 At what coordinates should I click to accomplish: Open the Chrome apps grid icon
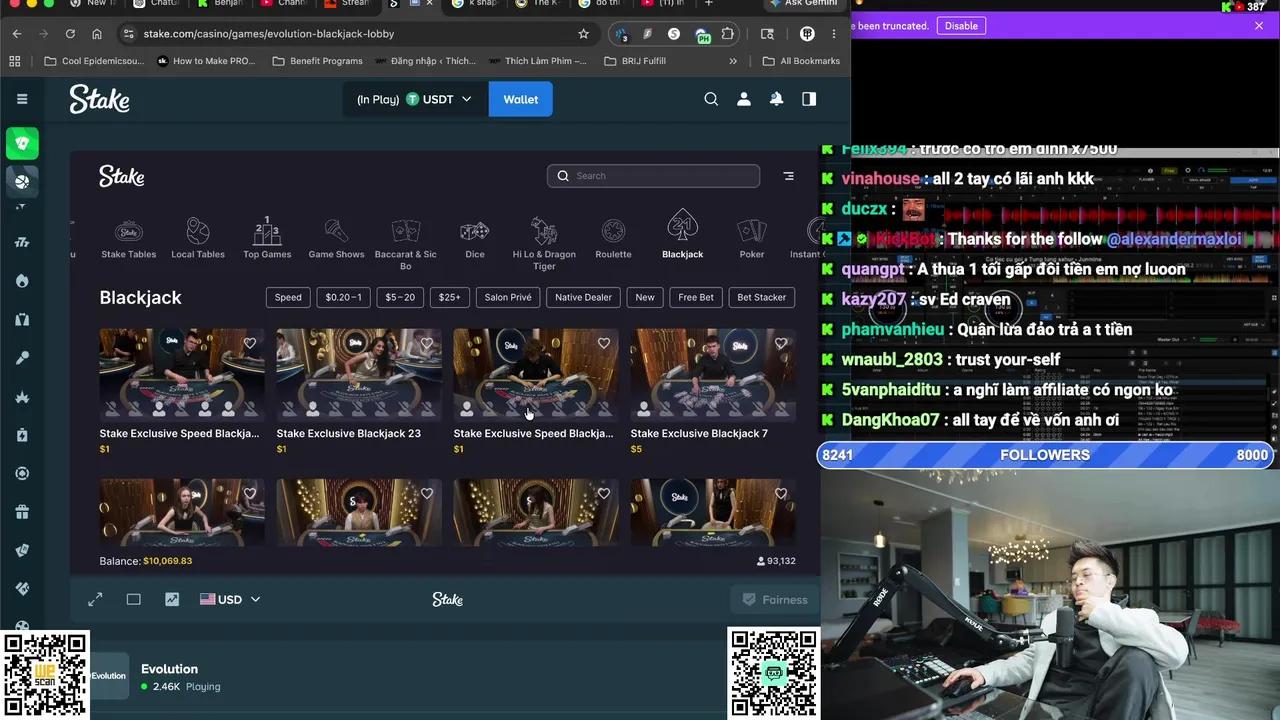tap(15, 61)
